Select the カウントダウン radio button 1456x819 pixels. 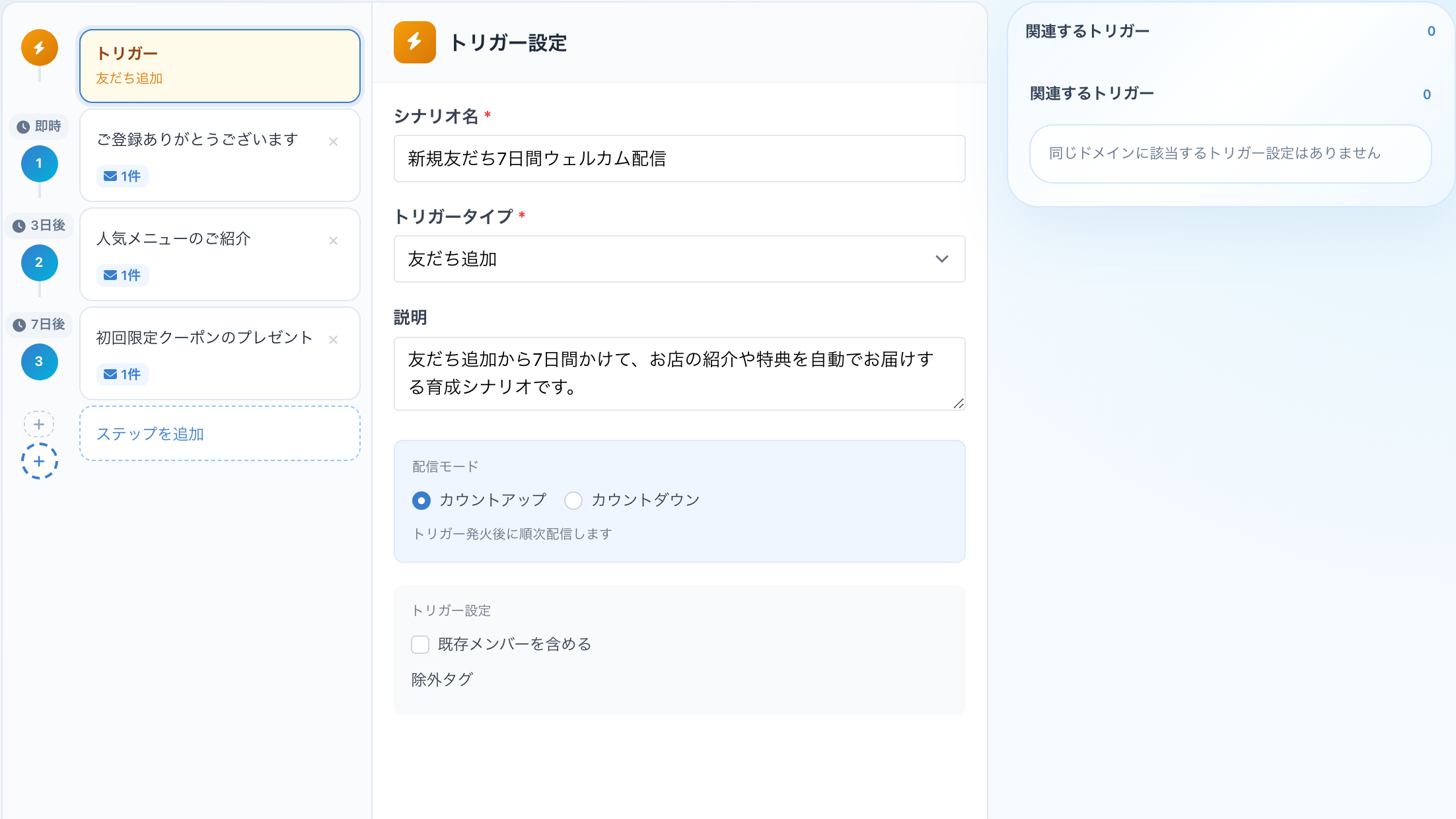coord(573,501)
